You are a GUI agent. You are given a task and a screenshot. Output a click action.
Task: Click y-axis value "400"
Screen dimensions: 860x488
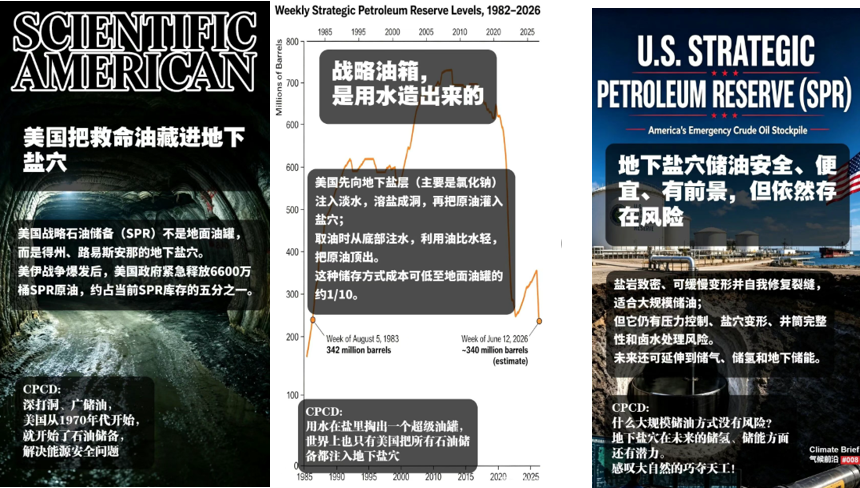[292, 252]
